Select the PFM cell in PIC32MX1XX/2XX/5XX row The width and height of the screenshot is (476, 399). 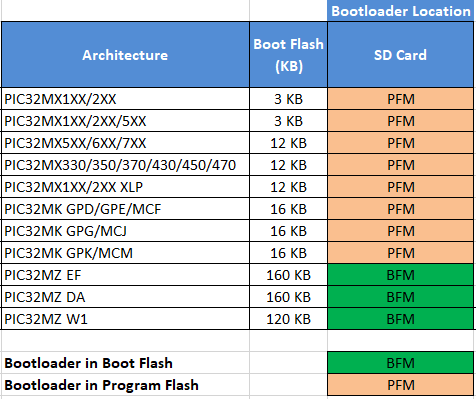coord(400,121)
